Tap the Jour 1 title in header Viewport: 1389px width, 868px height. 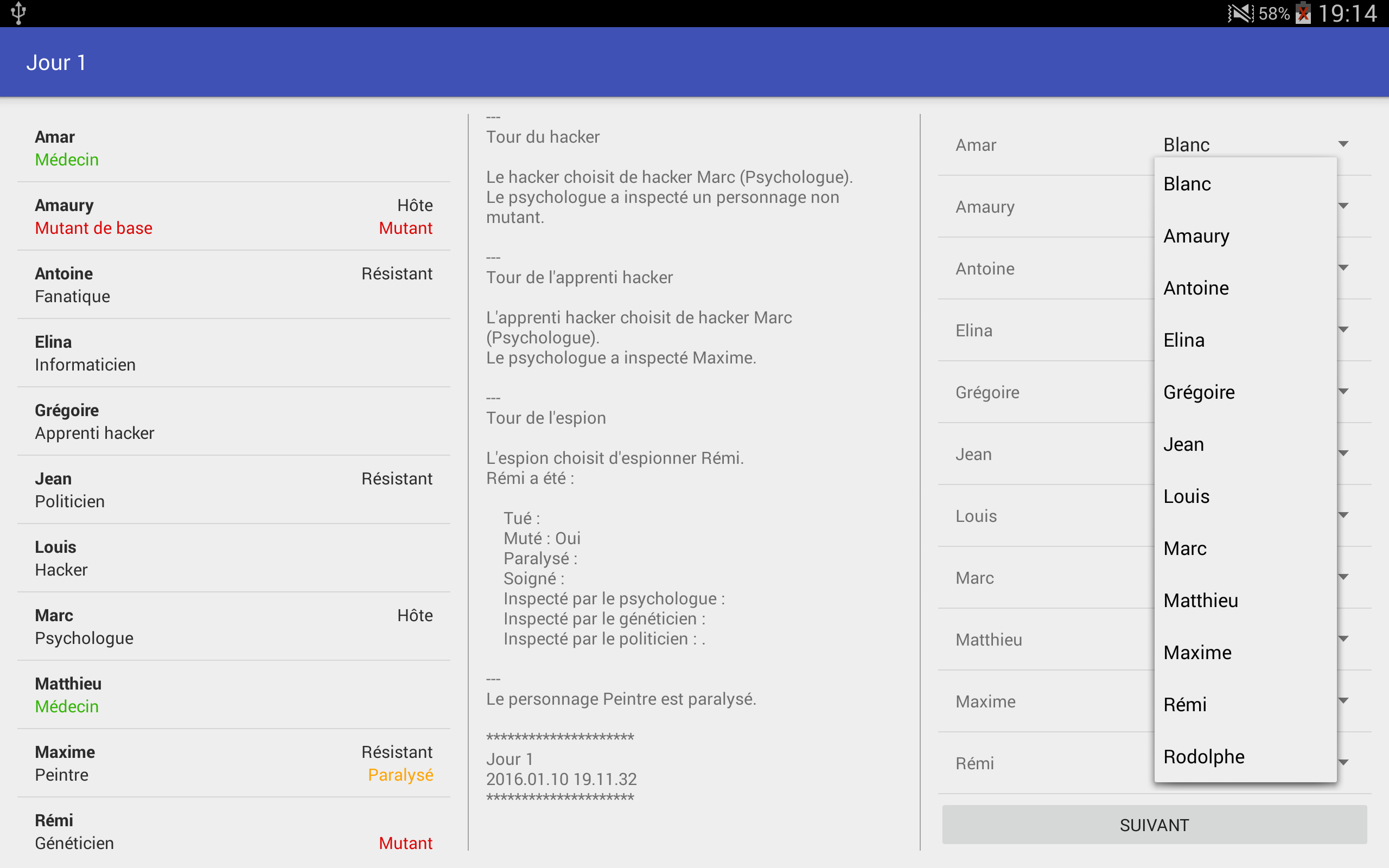pyautogui.click(x=56, y=62)
